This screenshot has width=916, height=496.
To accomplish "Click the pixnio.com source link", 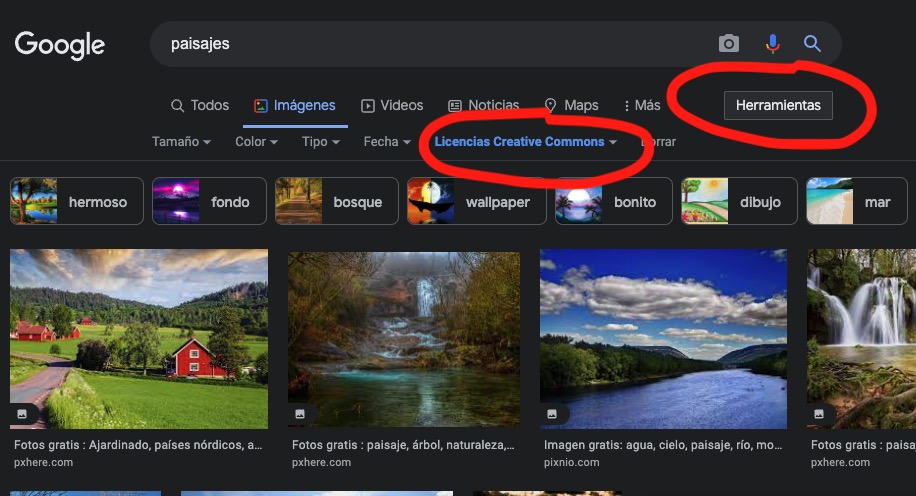I will (571, 462).
